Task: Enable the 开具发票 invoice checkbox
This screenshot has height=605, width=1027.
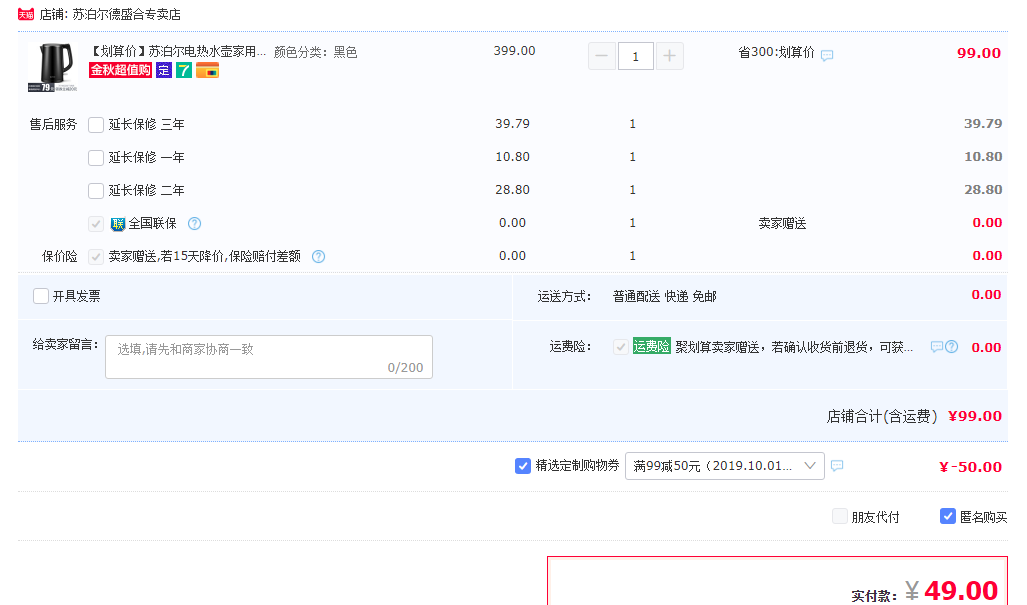Action: pyautogui.click(x=41, y=296)
